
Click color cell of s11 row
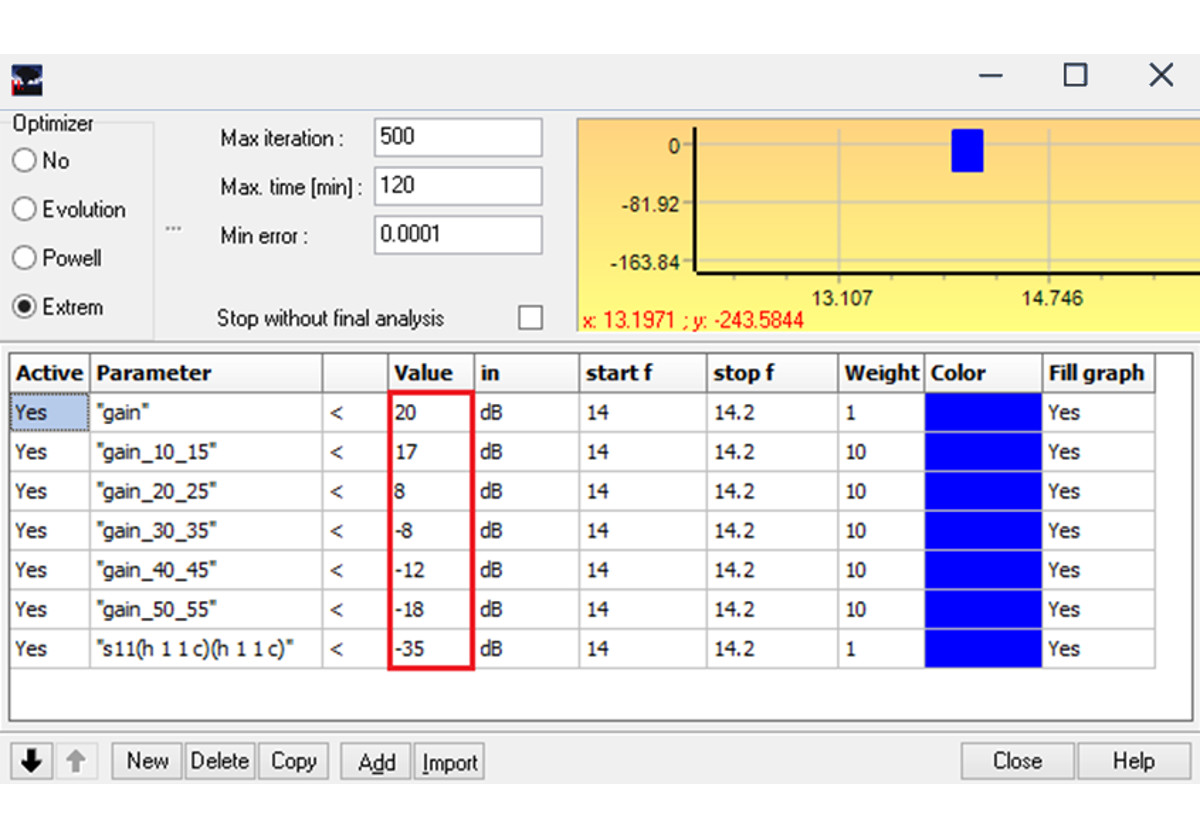pyautogui.click(x=983, y=648)
